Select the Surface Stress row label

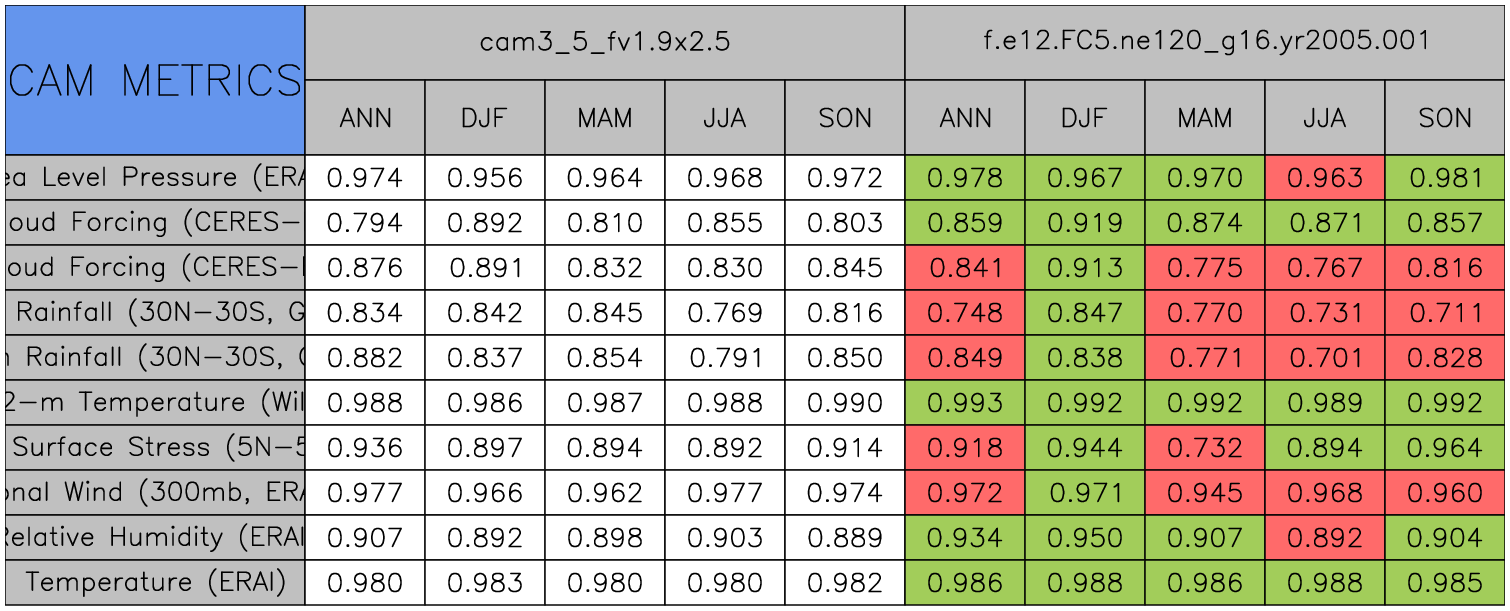pyautogui.click(x=155, y=448)
